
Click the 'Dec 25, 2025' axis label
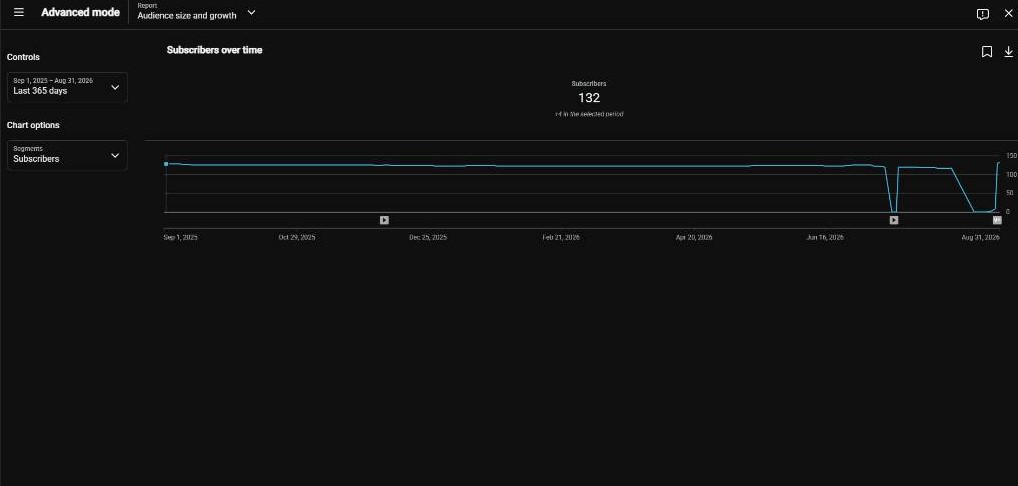coord(428,237)
